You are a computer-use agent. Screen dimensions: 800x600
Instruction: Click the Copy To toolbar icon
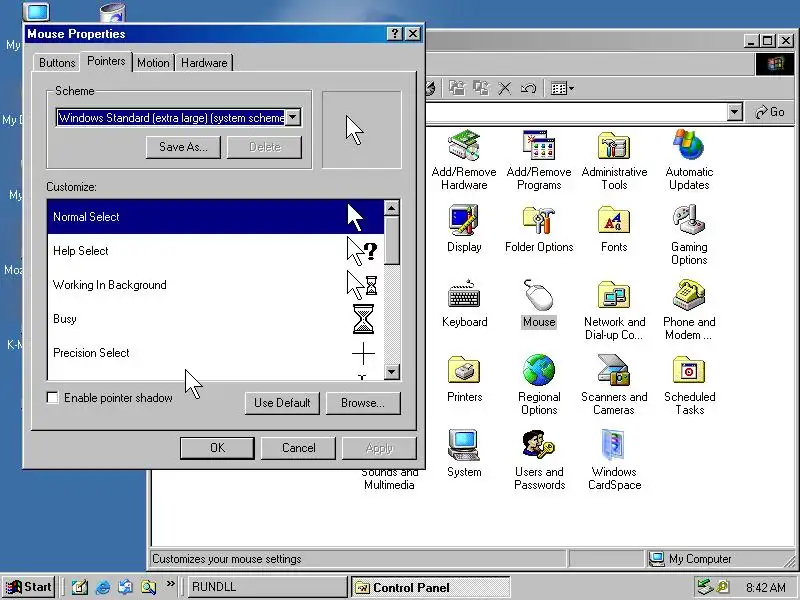coord(481,88)
